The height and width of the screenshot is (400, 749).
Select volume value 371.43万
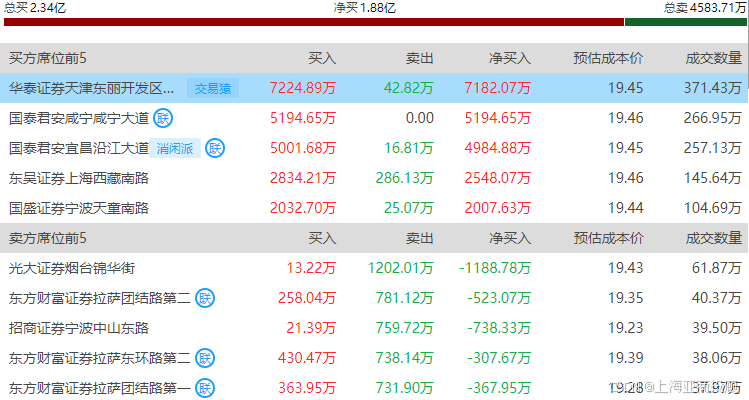pyautogui.click(x=712, y=88)
